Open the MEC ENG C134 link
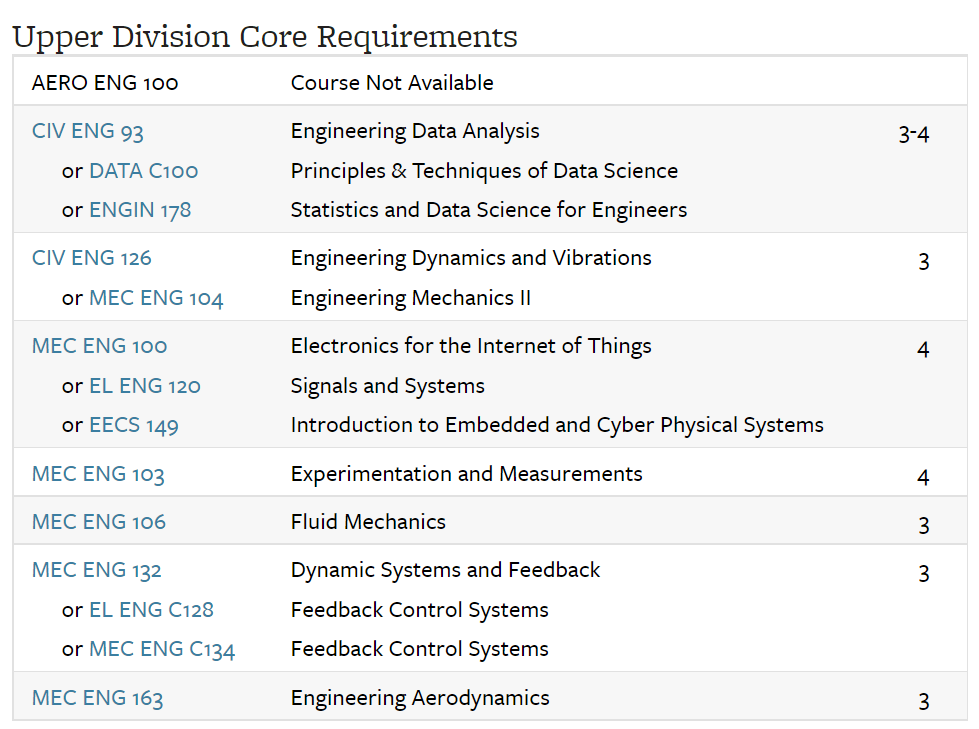The height and width of the screenshot is (729, 979). pos(162,649)
